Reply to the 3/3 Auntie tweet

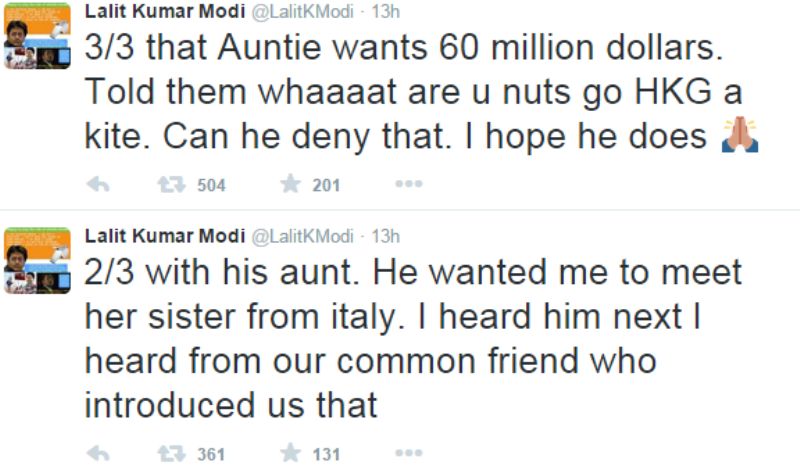[x=98, y=184]
